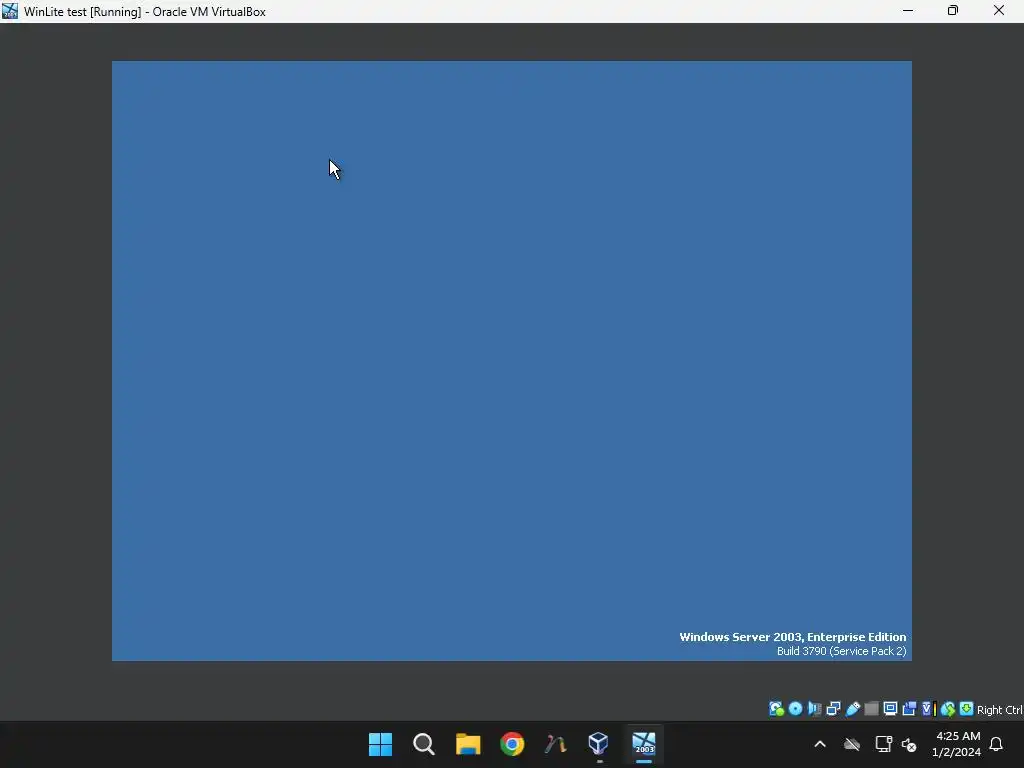Open taskbar Search

424,744
